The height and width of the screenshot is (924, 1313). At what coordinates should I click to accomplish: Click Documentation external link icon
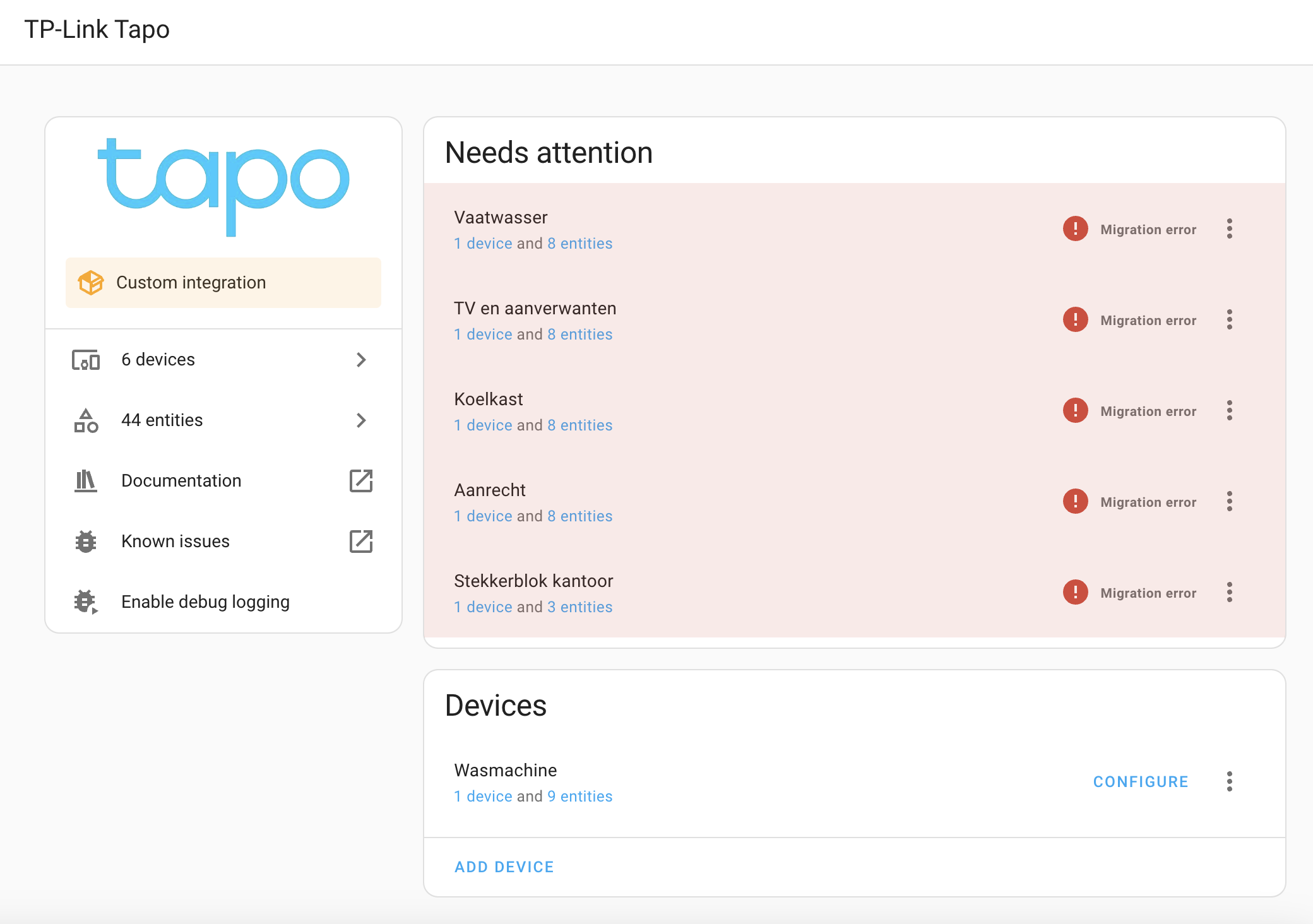pos(361,481)
